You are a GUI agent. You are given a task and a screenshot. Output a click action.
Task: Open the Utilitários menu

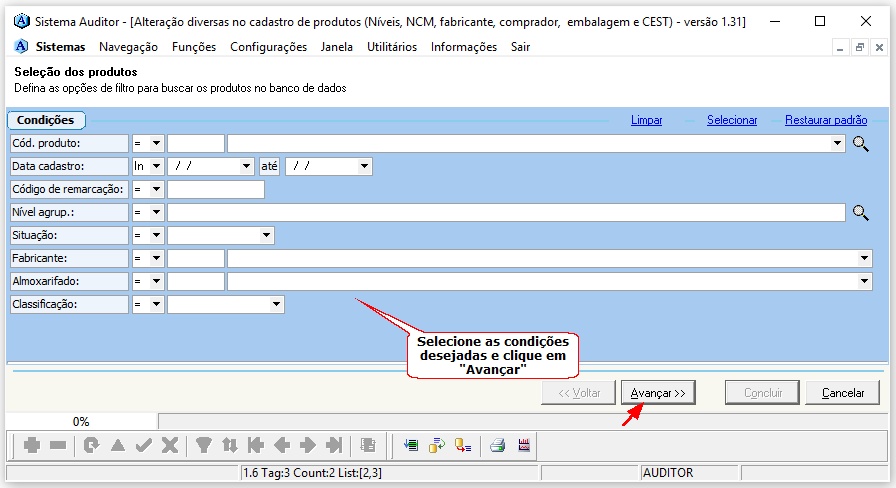pos(392,47)
